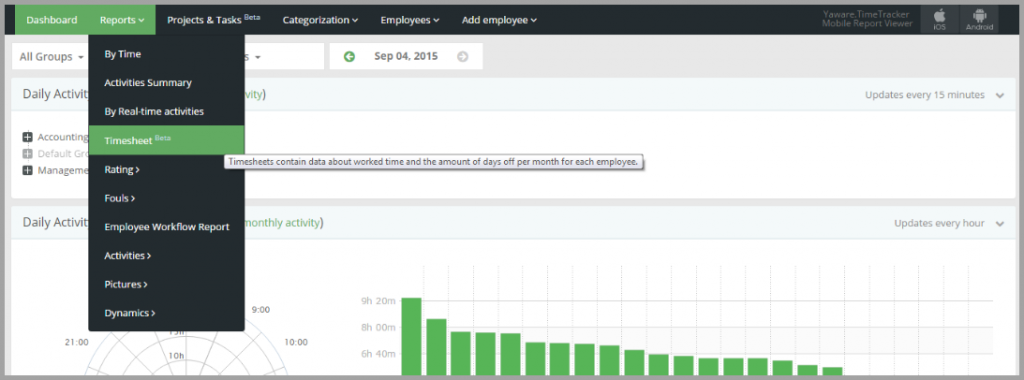Expand the Rating submenu
1024x380 pixels.
(x=167, y=170)
